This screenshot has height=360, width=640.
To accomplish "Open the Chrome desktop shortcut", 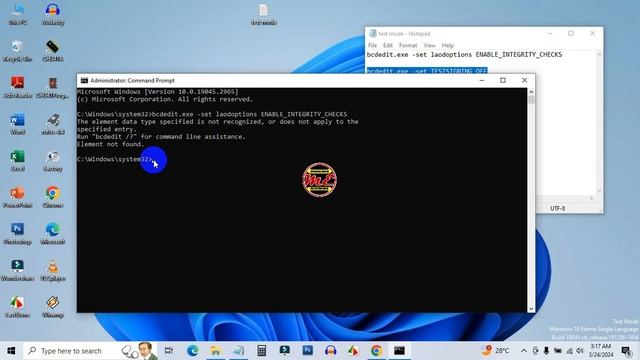I will click(53, 197).
